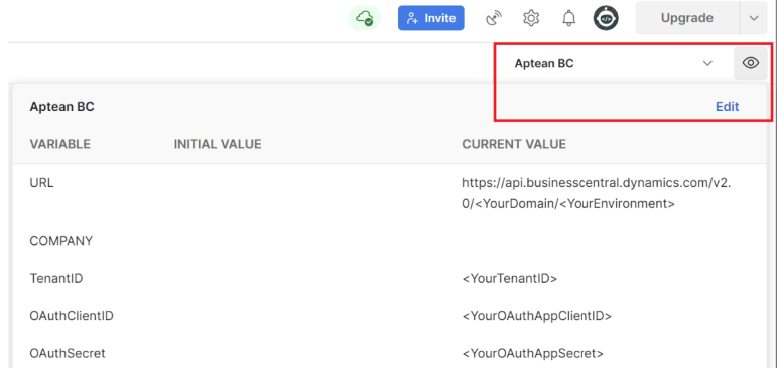Toggle the environment quick look eye icon

point(751,63)
